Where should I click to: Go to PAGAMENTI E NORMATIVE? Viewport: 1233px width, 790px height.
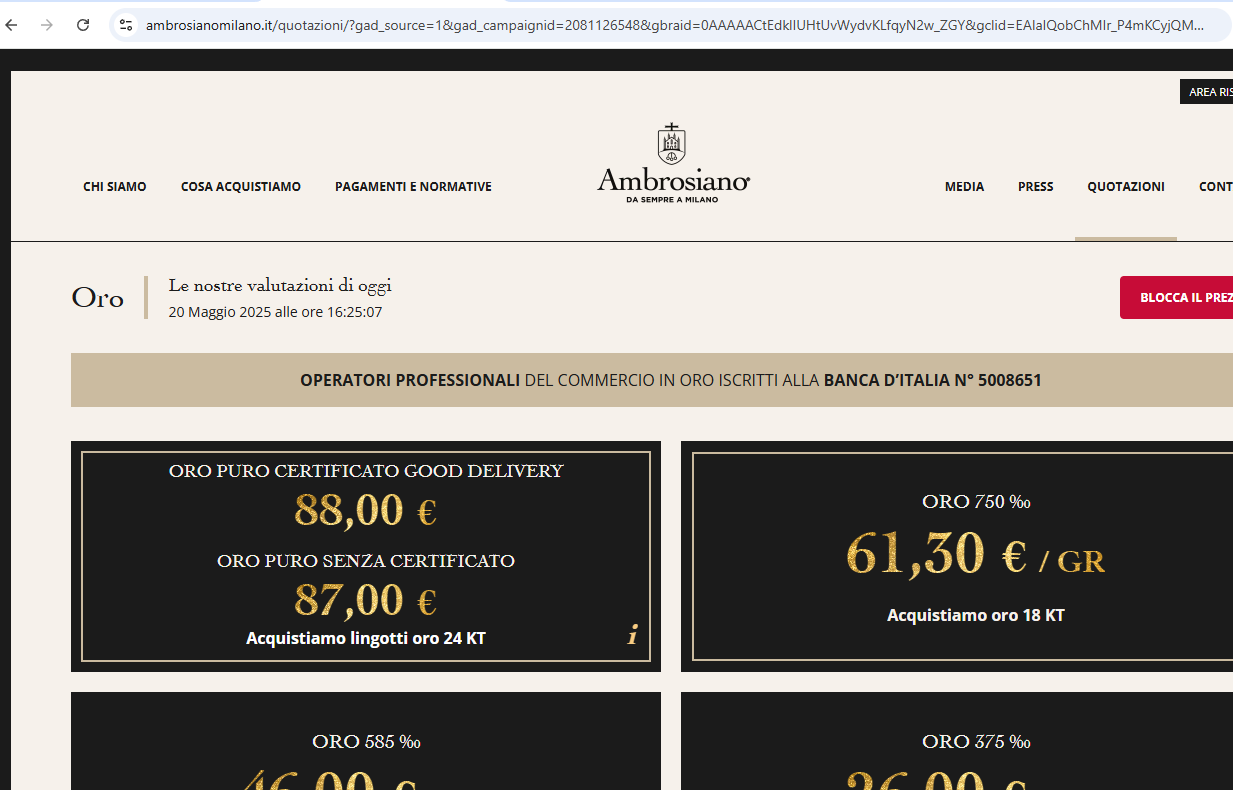(413, 187)
